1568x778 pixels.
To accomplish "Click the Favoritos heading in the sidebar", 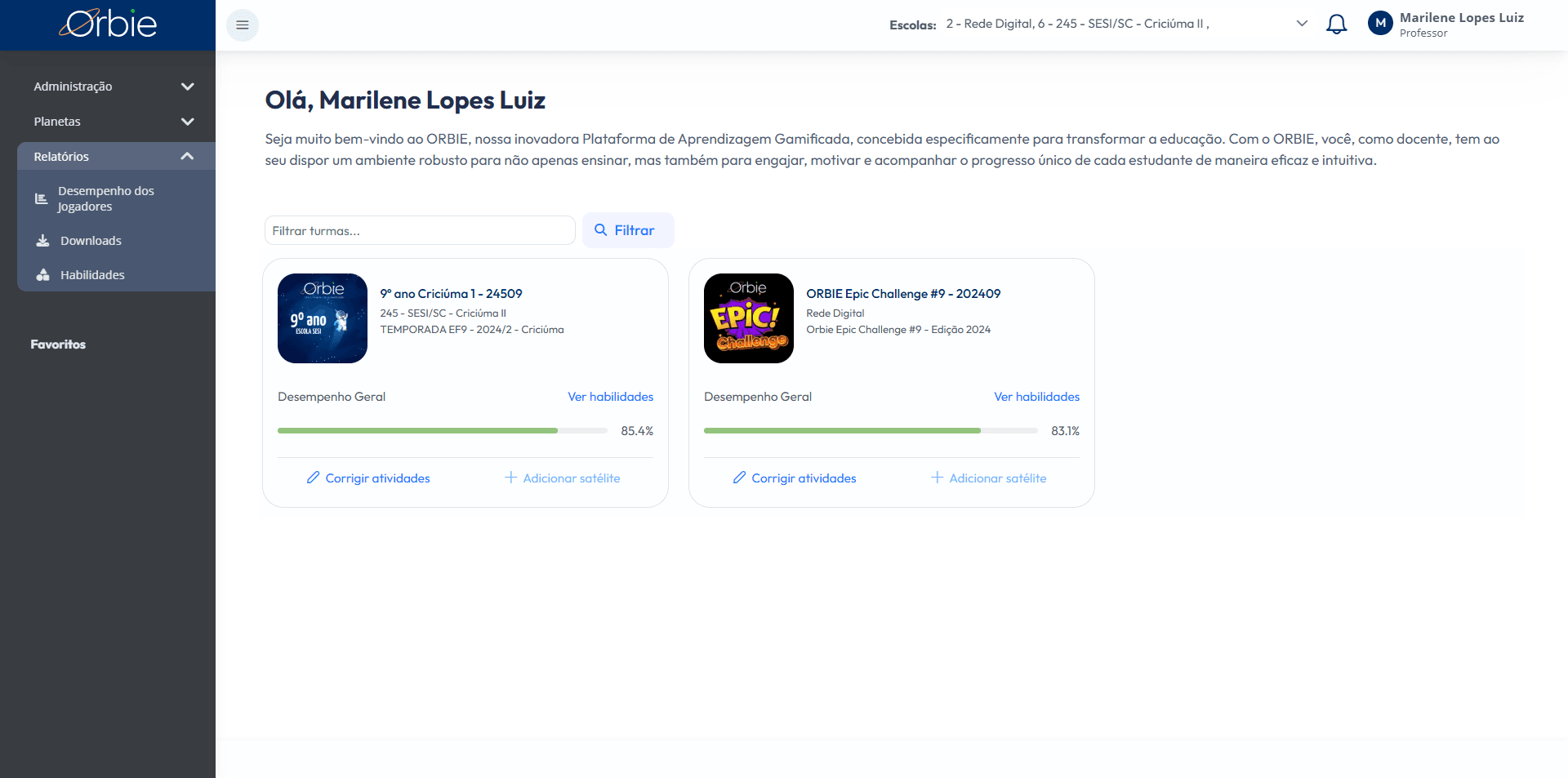I will point(58,345).
